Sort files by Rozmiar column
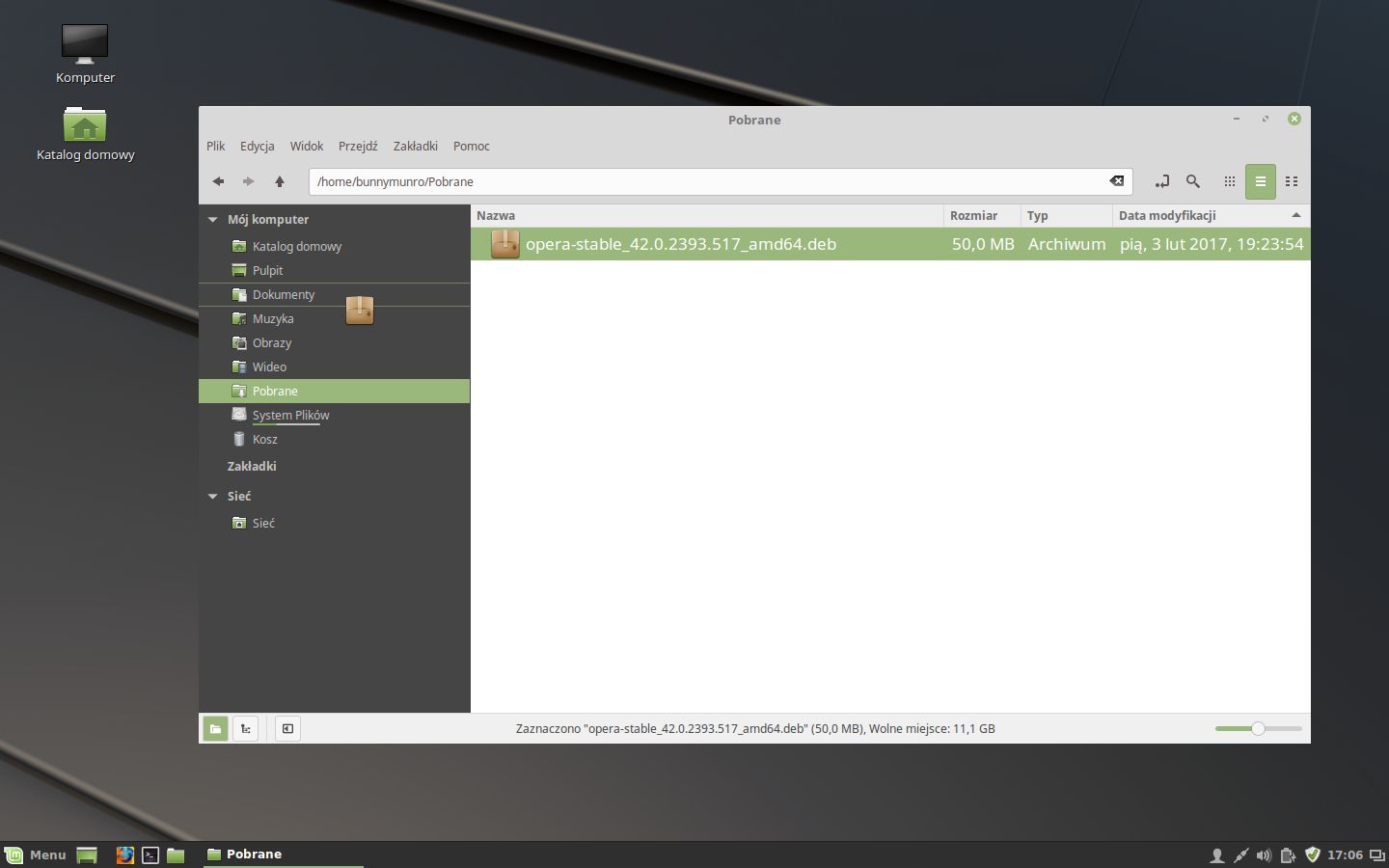Viewport: 1389px width, 868px height. coord(982,216)
